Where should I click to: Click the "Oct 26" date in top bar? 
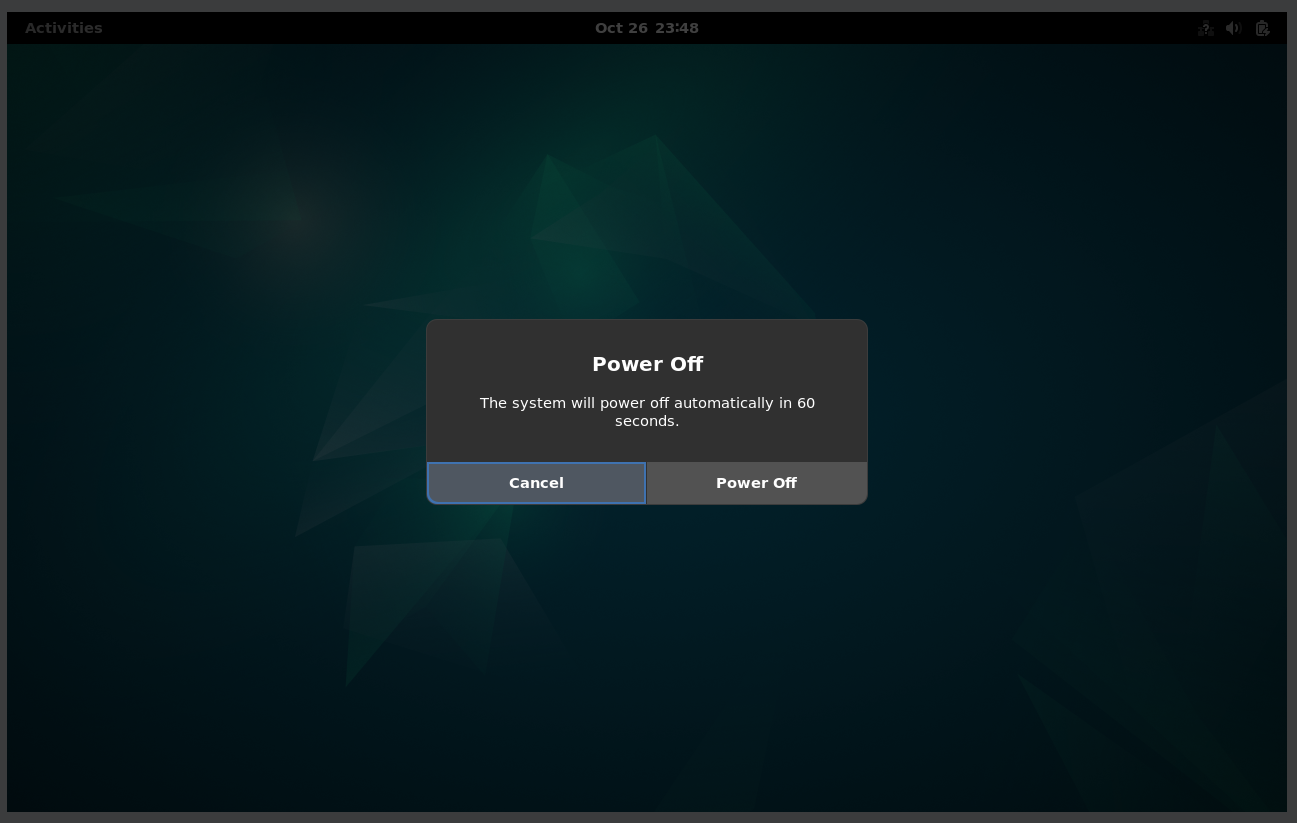[x=621, y=28]
